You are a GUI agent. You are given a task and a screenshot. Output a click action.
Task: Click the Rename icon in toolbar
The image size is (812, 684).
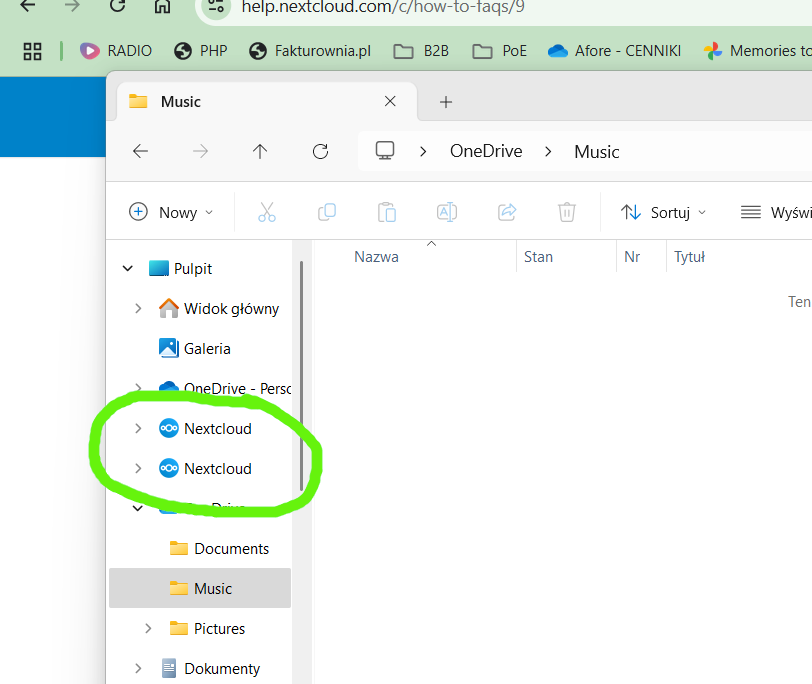[x=446, y=212]
